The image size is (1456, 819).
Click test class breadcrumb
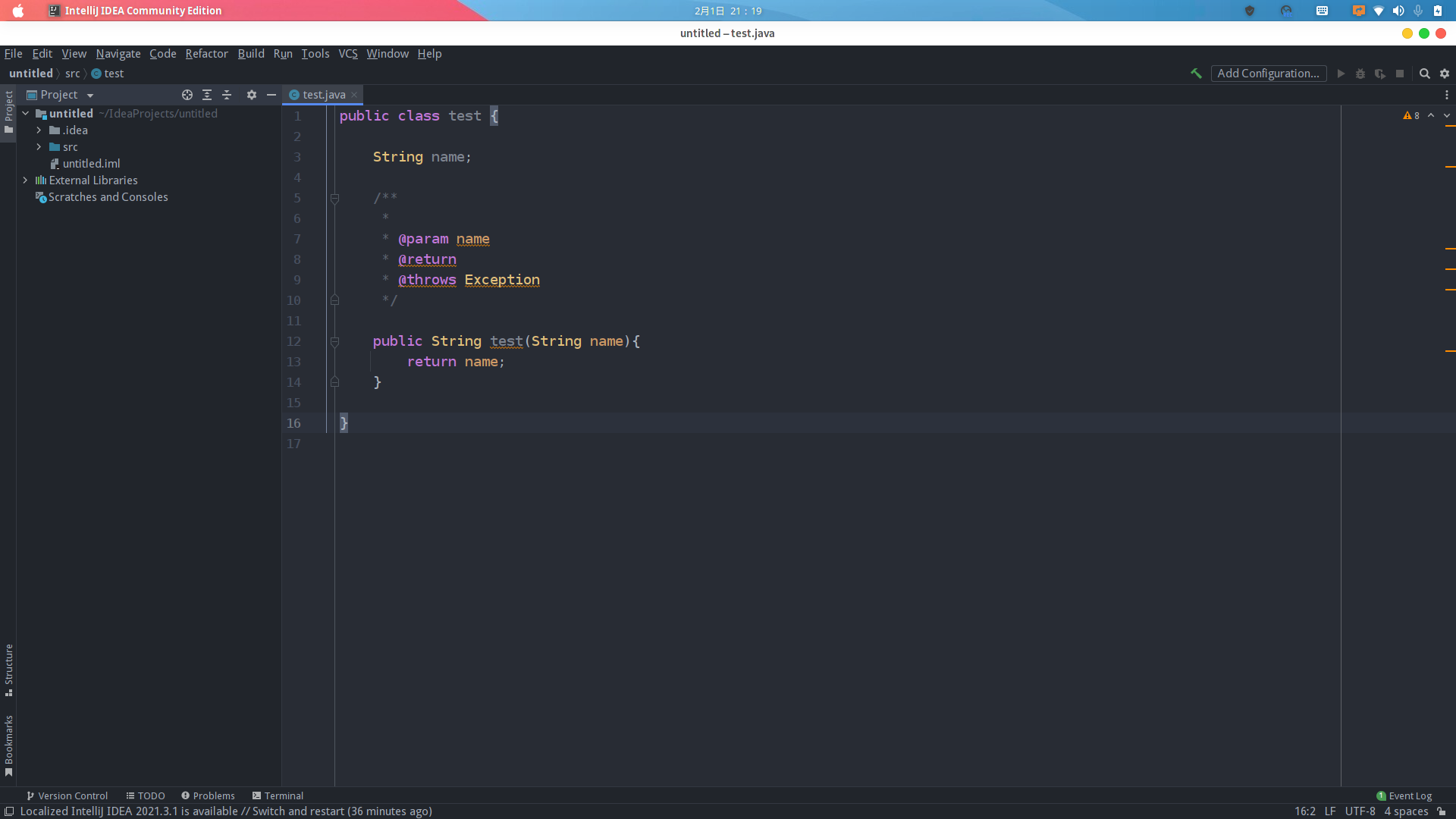pos(108,74)
